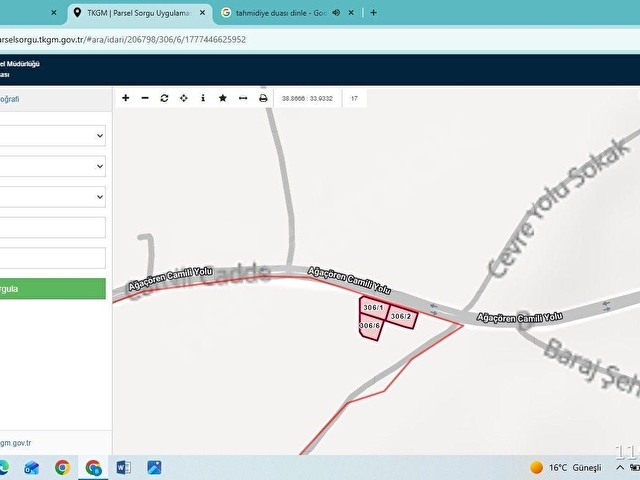Viewport: 640px width, 480px height.
Task: Select the distance measure ruler tool
Action: 243,98
